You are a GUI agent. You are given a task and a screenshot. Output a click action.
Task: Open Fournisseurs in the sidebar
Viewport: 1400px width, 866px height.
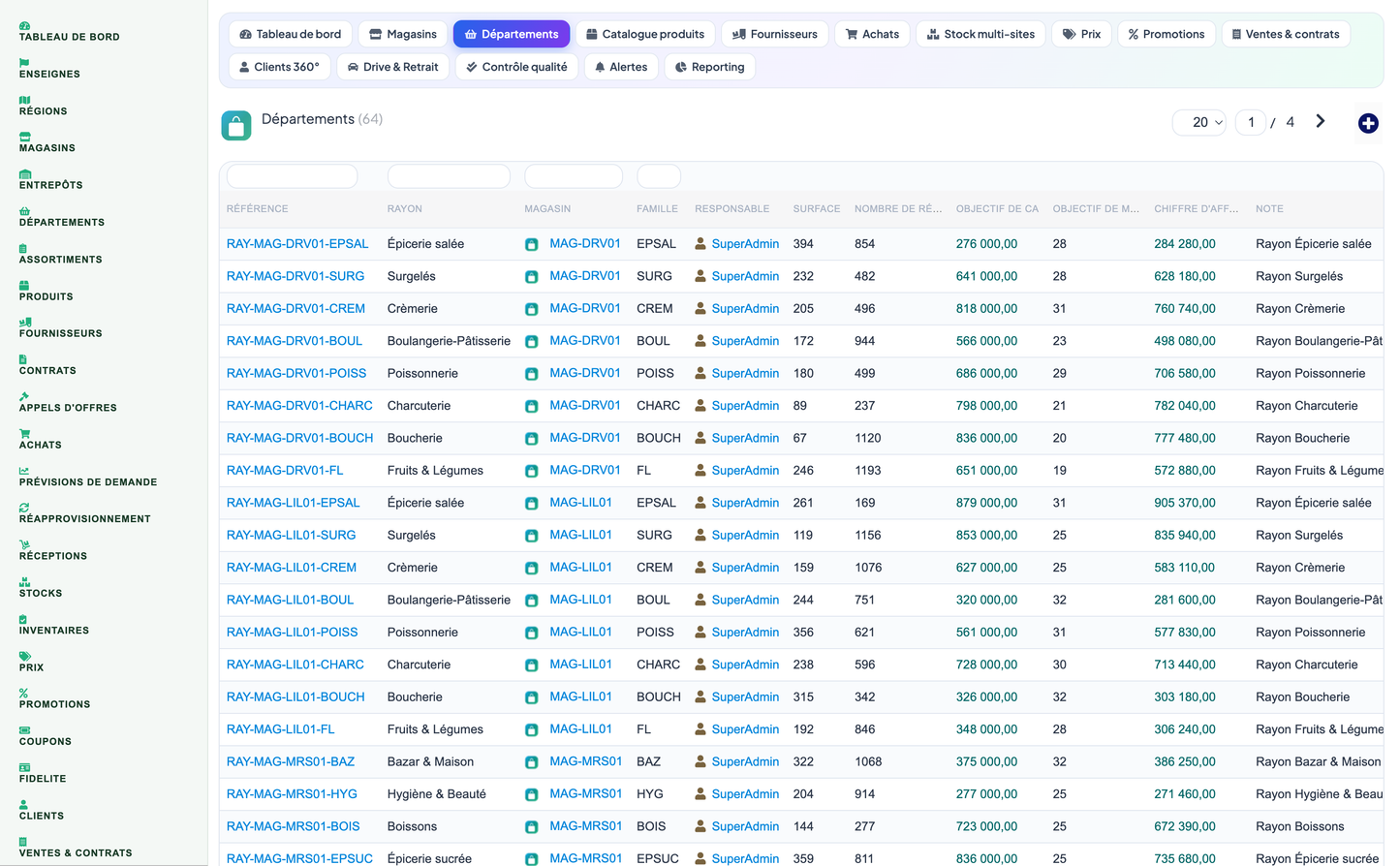coord(60,328)
